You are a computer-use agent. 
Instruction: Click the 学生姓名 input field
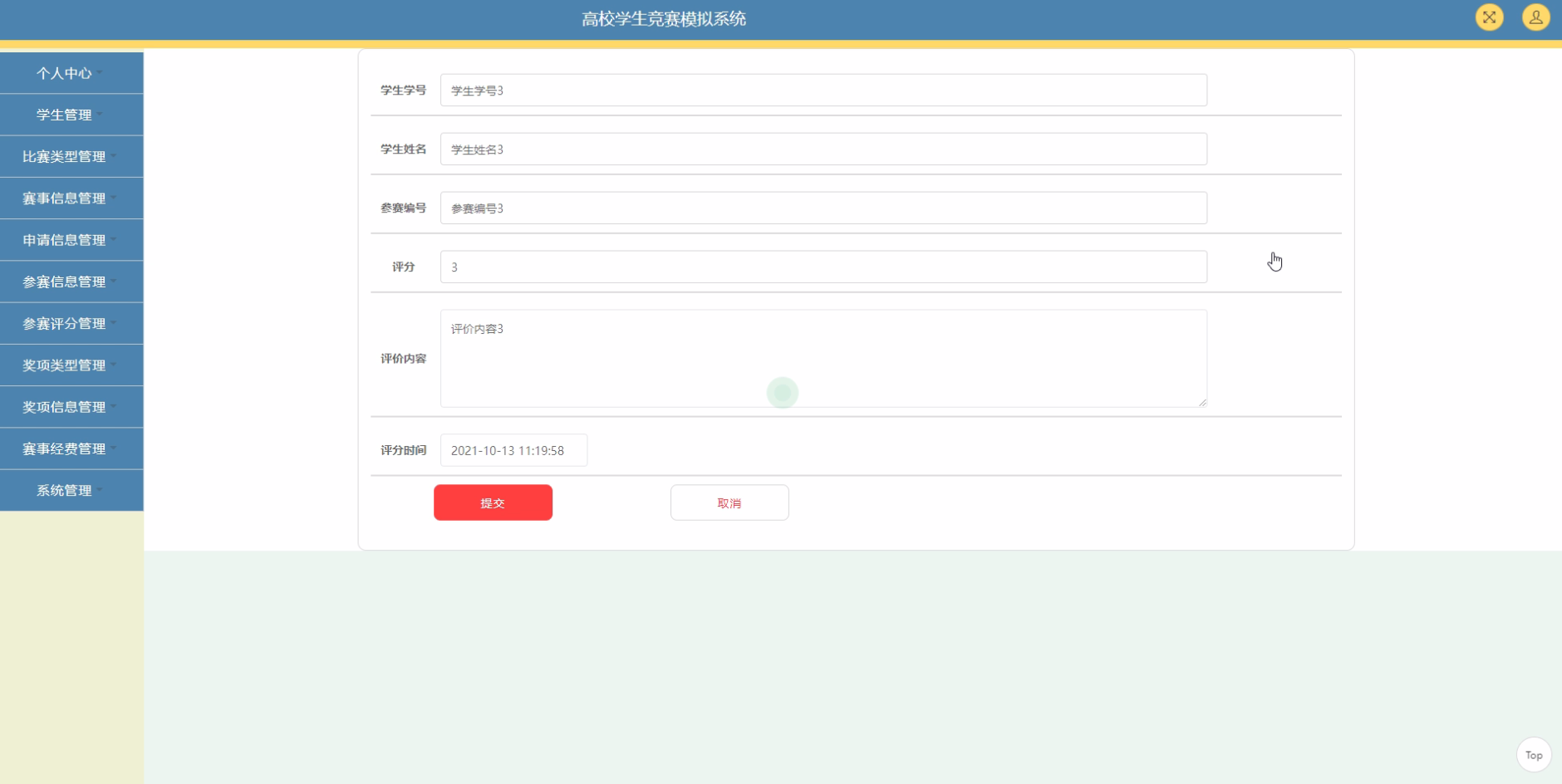823,149
